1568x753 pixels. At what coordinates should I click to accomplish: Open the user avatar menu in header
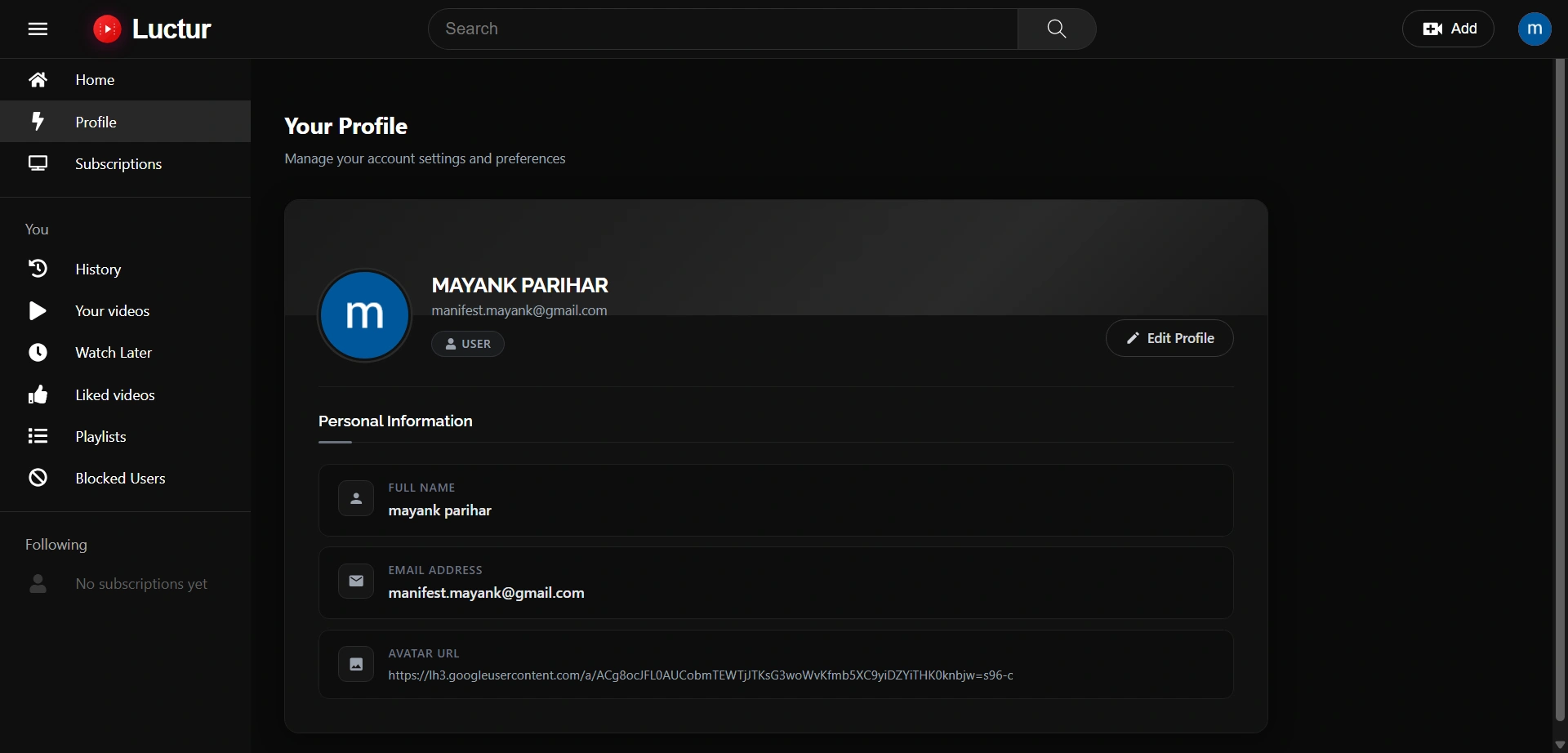[1534, 29]
